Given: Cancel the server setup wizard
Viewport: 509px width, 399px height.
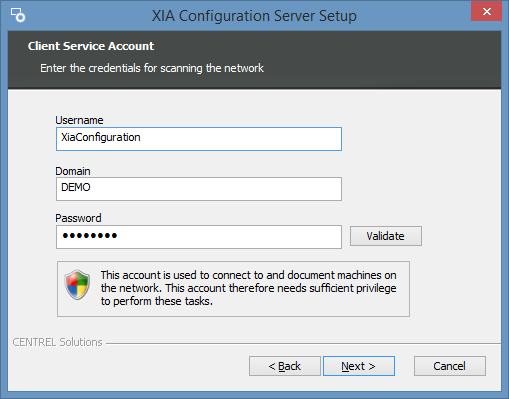Looking at the screenshot, I should (450, 366).
